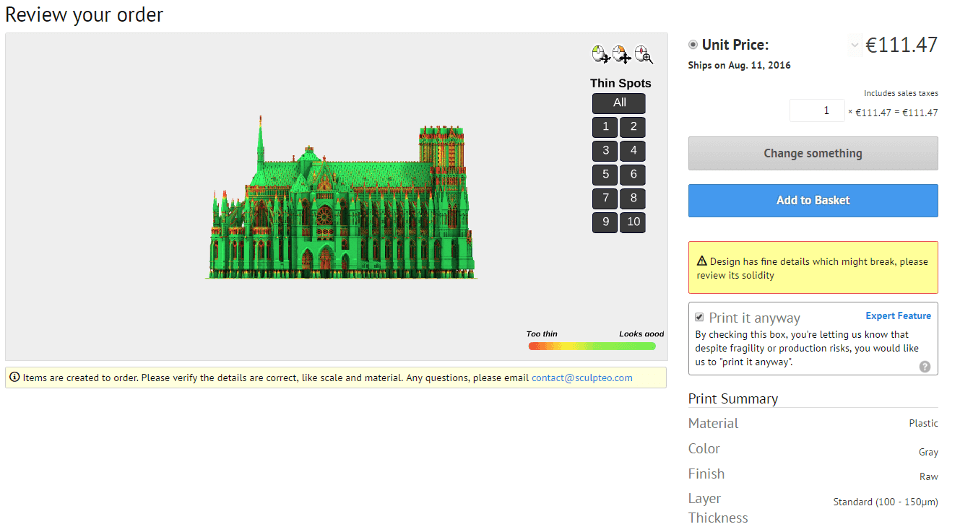View thin spot 3
960x532 pixels.
point(605,151)
